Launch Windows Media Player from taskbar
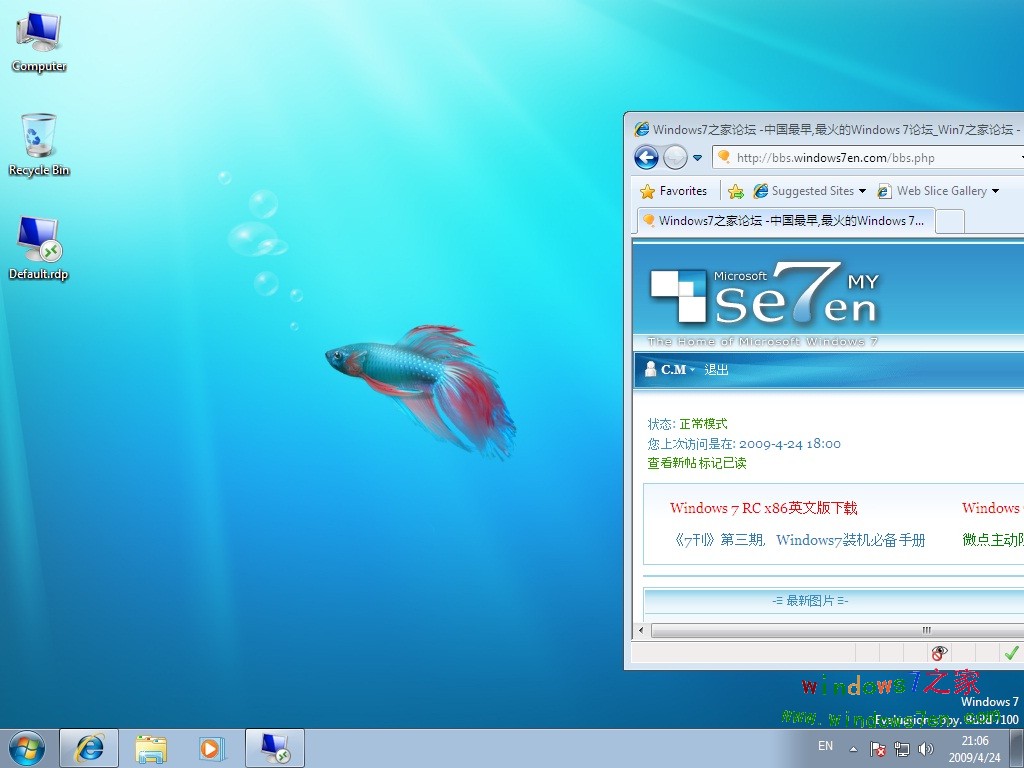The height and width of the screenshot is (768, 1024). click(x=212, y=748)
